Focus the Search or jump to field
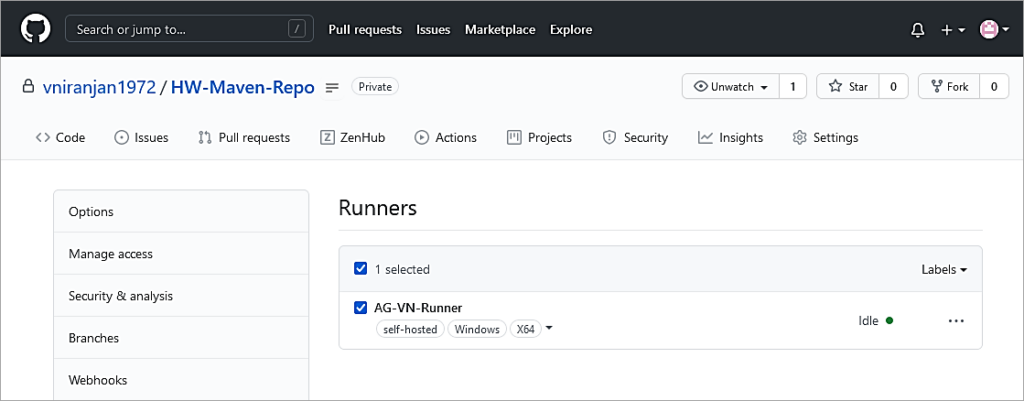 pyautogui.click(x=189, y=29)
